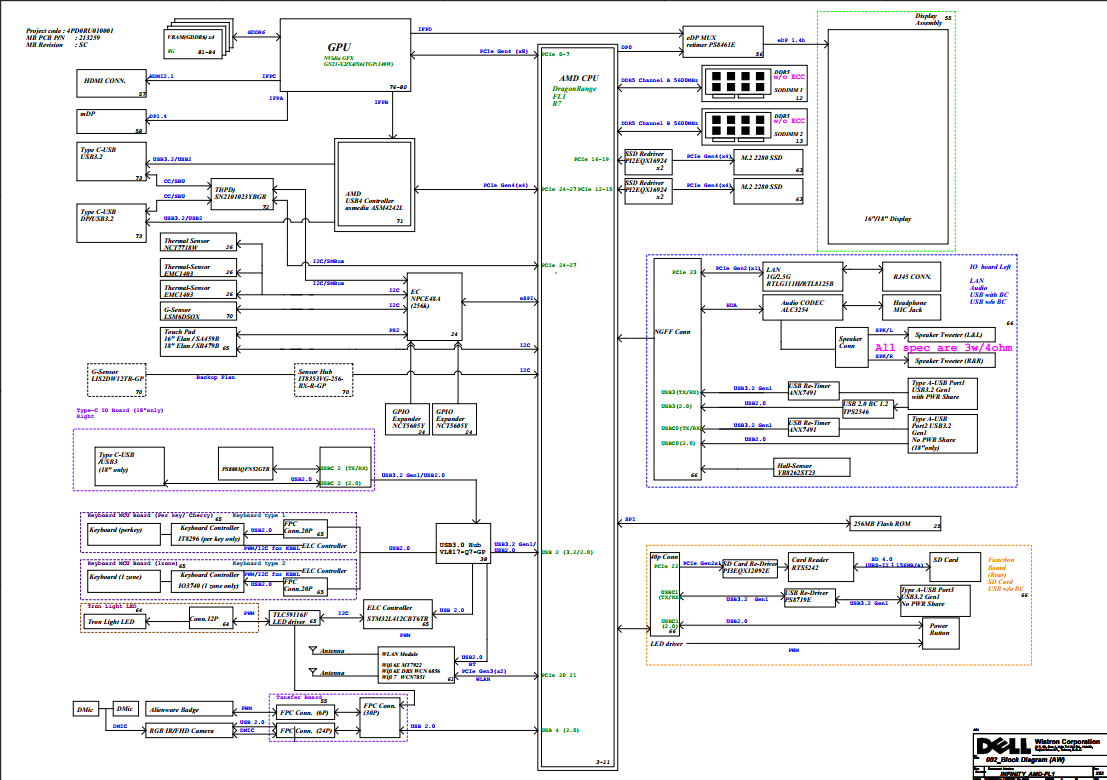Click Thermal Sensor NCT7718W block
Screen dimensions: 1107x780
pyautogui.click(x=198, y=243)
